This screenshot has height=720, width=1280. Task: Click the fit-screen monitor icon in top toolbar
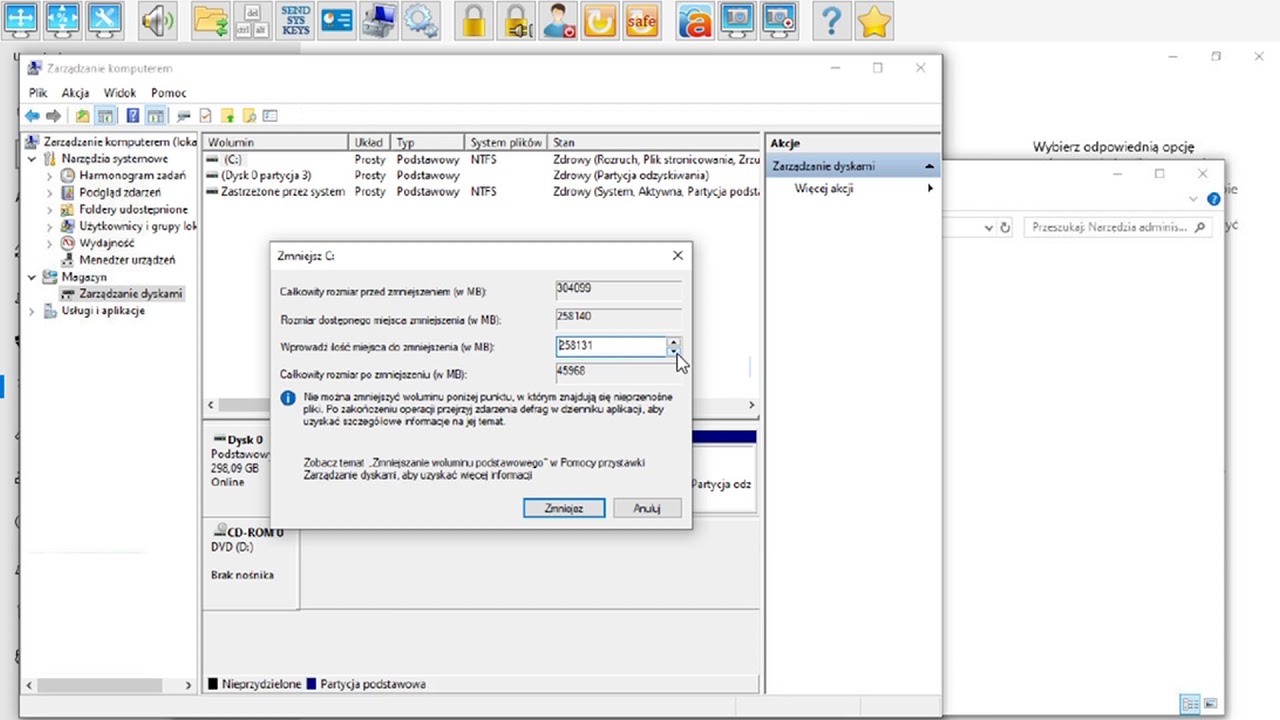coord(21,18)
